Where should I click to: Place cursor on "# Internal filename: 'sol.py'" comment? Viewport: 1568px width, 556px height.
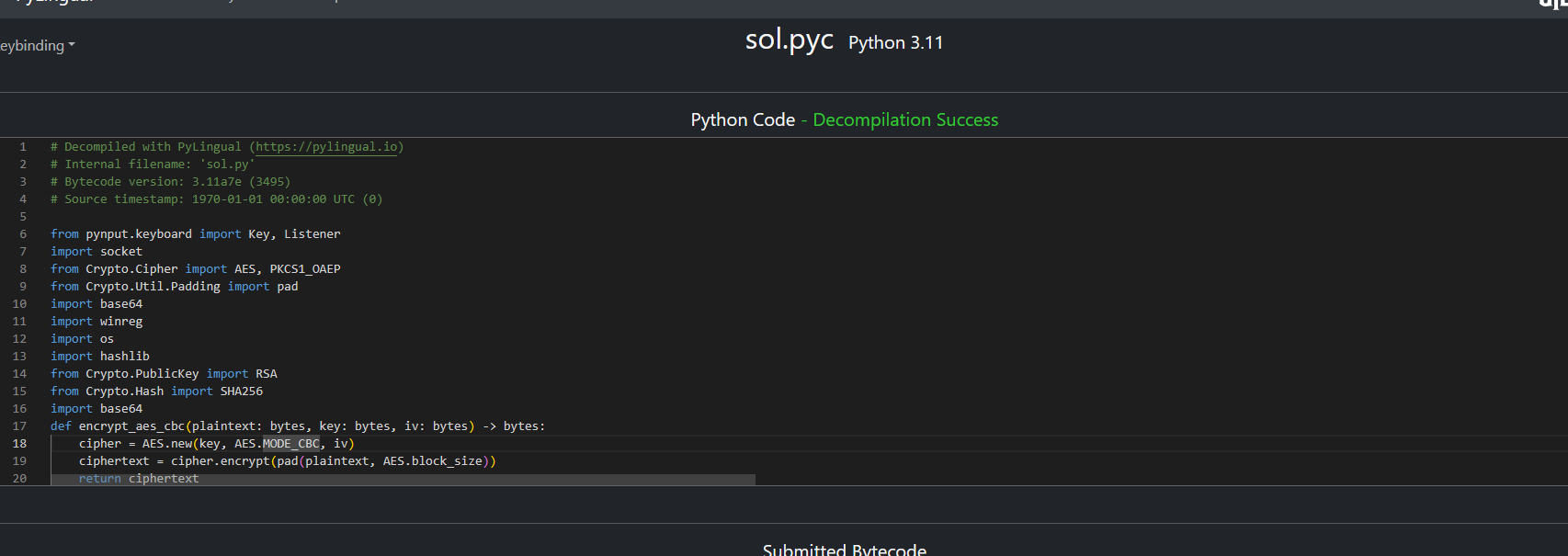tap(153, 165)
